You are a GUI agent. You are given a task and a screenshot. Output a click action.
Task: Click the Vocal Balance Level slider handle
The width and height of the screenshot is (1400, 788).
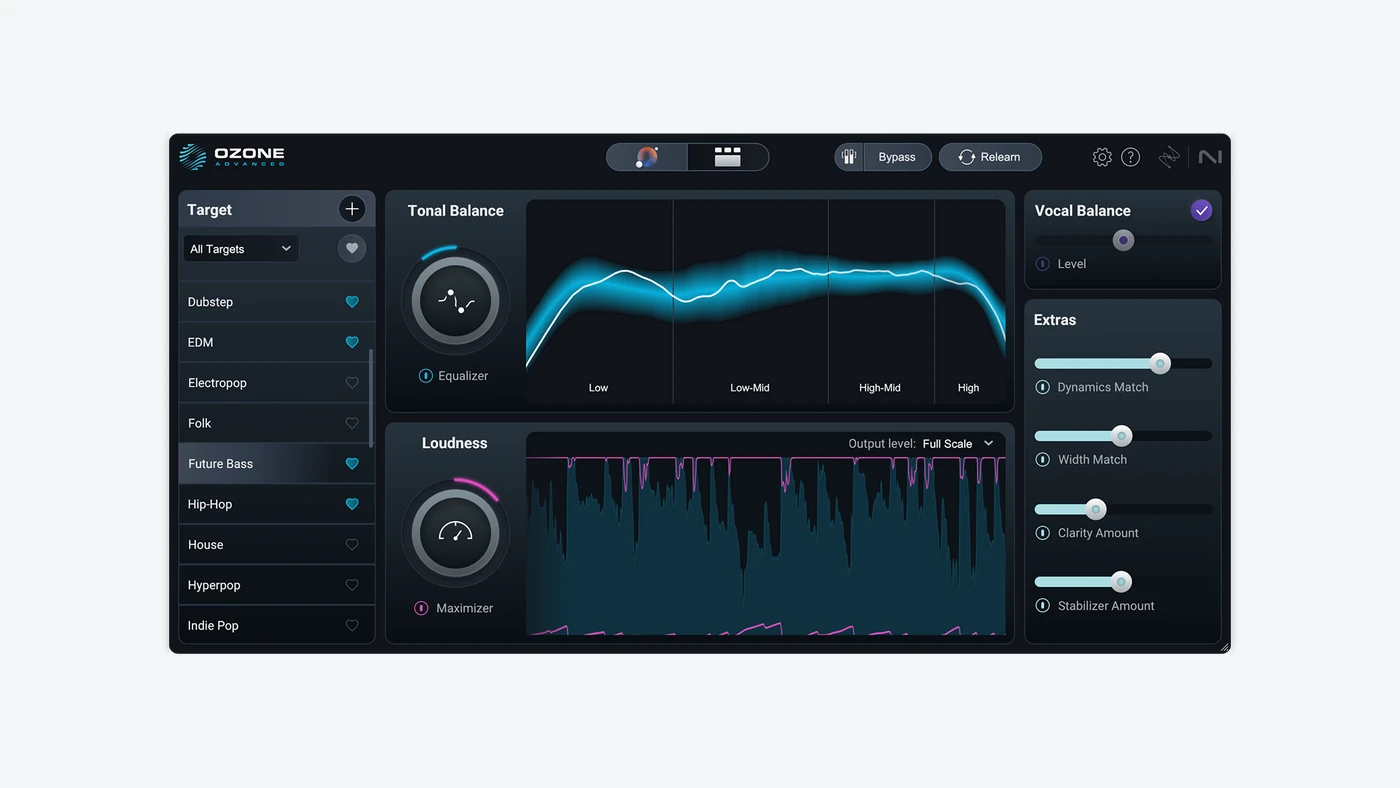pos(1123,240)
